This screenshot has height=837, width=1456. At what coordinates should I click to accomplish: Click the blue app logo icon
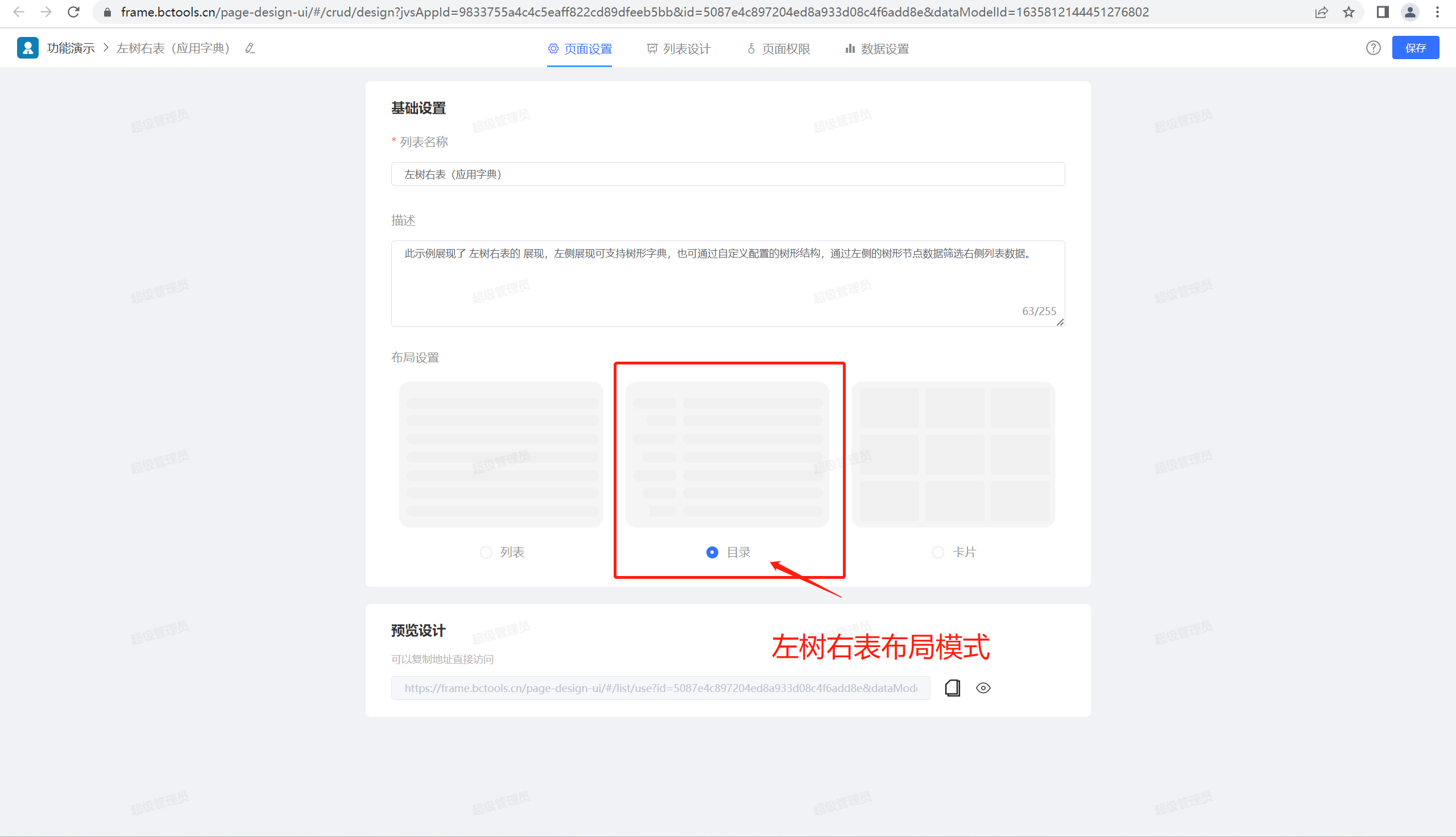pyautogui.click(x=28, y=48)
